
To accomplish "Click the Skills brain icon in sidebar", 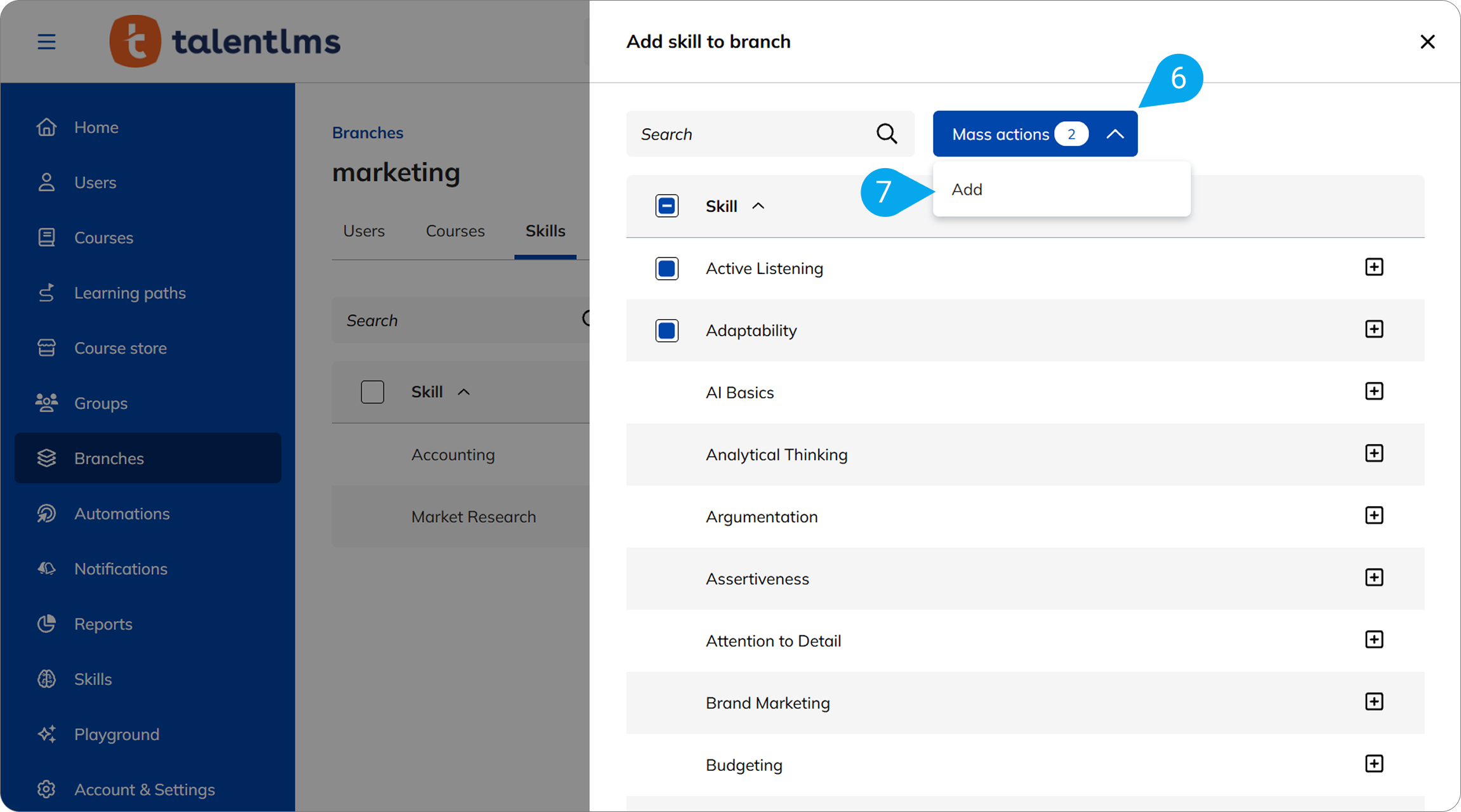I will click(x=46, y=679).
